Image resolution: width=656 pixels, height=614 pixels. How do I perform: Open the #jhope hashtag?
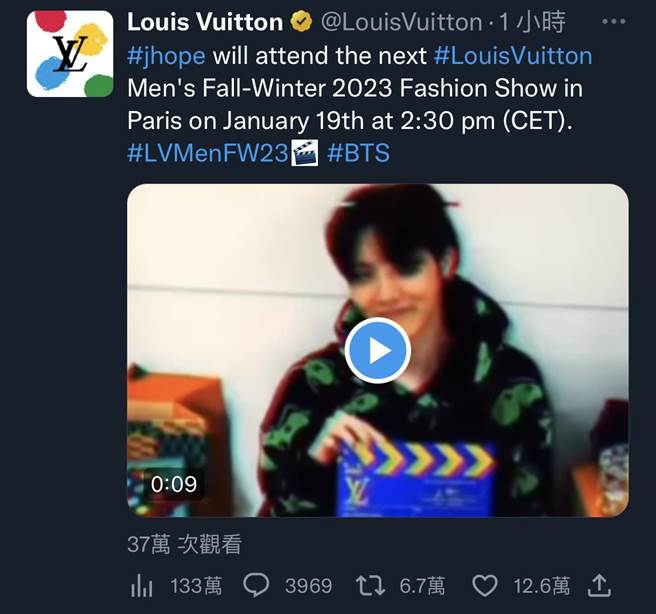point(166,55)
